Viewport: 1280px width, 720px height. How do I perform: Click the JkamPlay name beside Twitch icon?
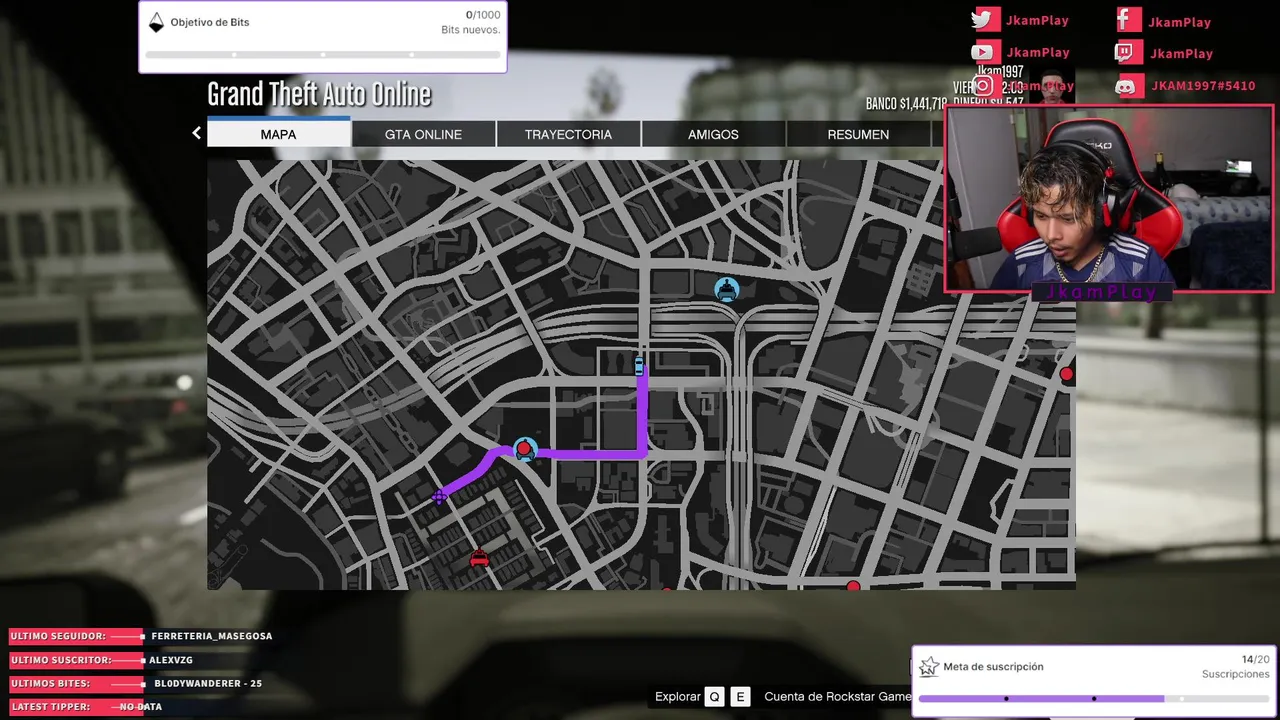[1181, 54]
